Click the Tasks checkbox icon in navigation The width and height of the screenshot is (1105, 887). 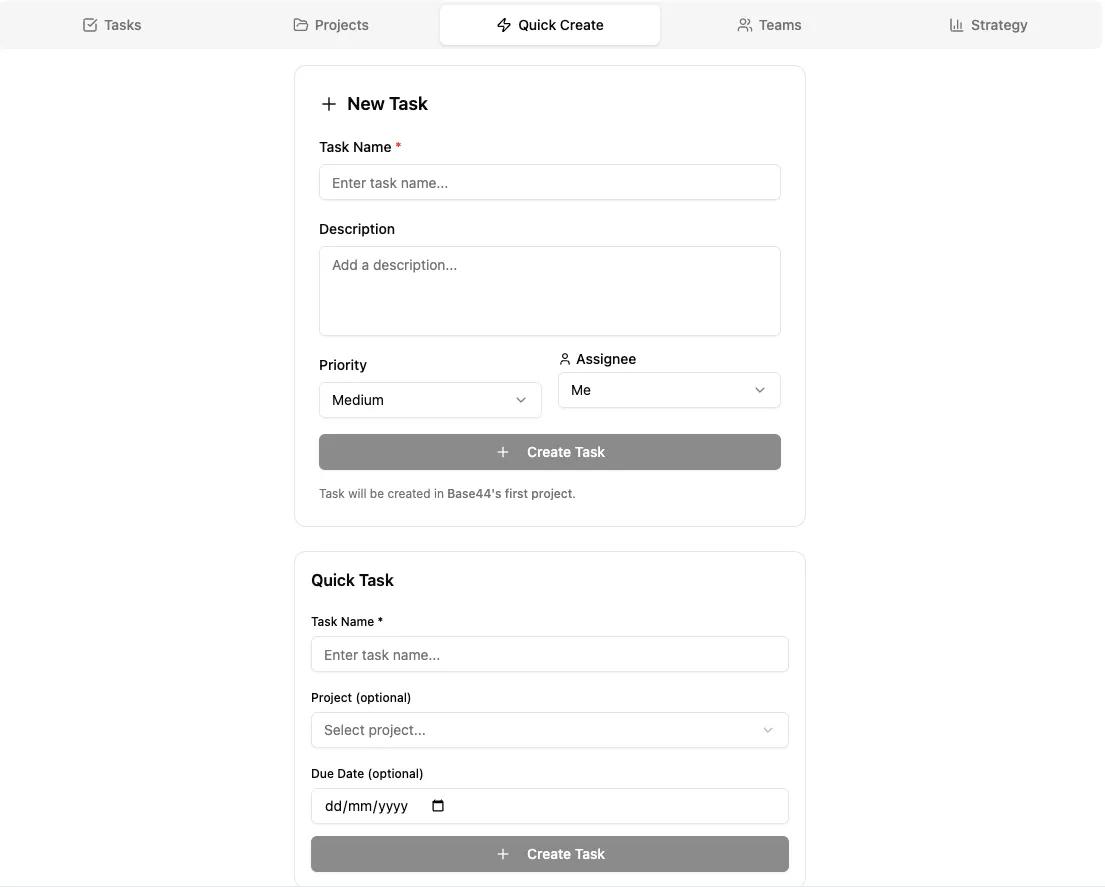pos(90,25)
